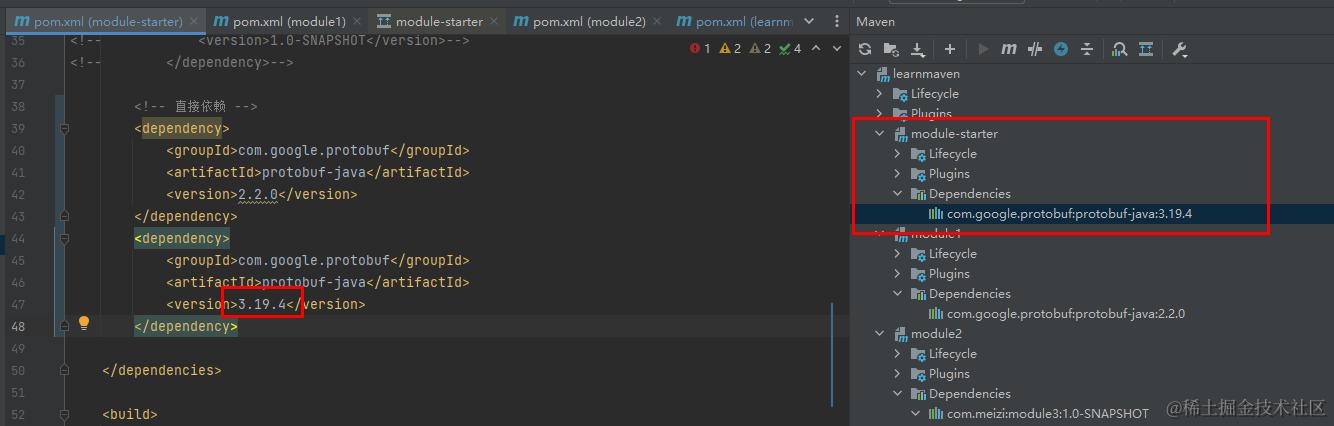
Task: Close pom.xml (module1) tab
Action: (357, 21)
